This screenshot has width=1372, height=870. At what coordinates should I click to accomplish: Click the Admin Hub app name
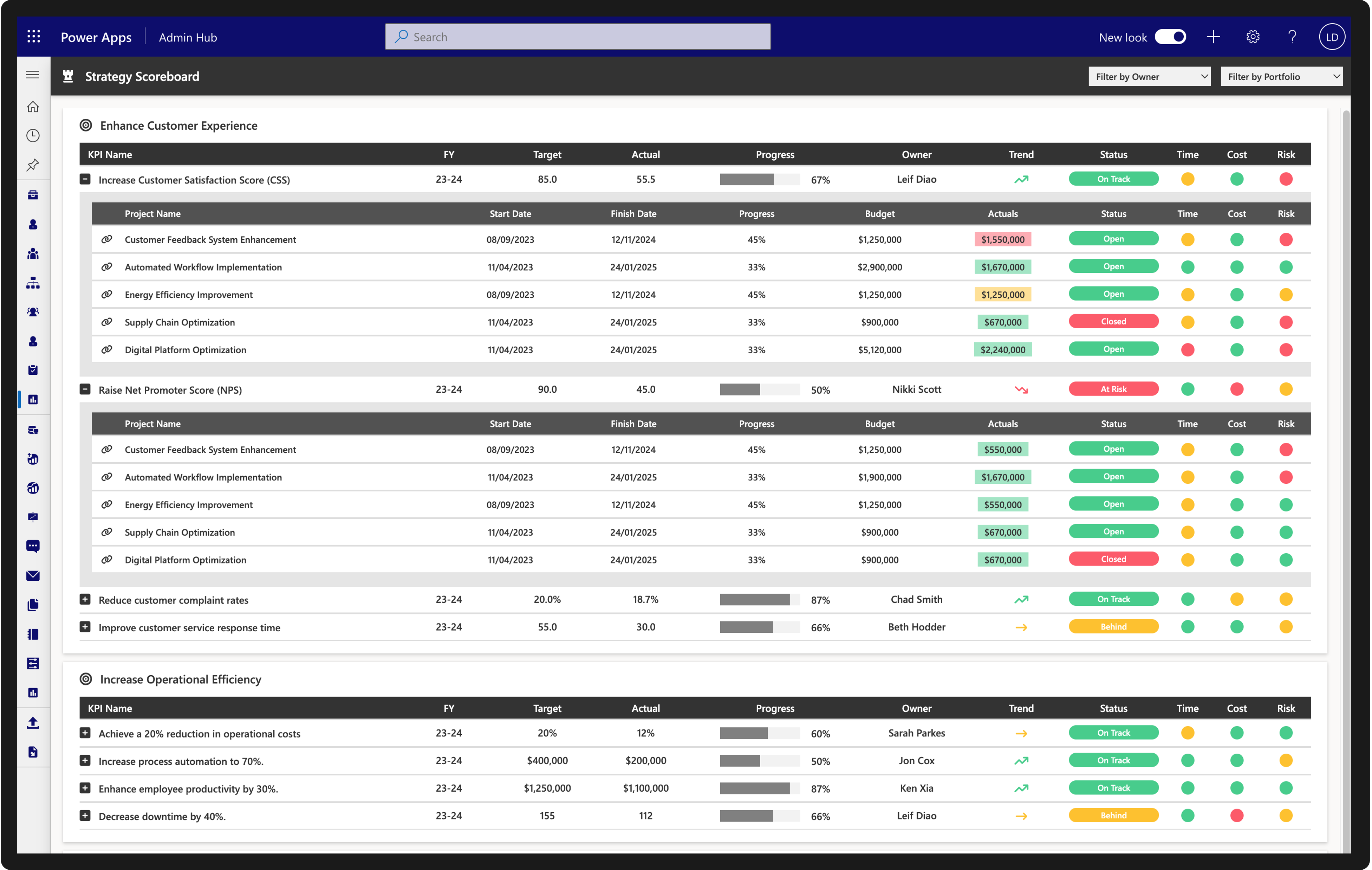tap(188, 38)
